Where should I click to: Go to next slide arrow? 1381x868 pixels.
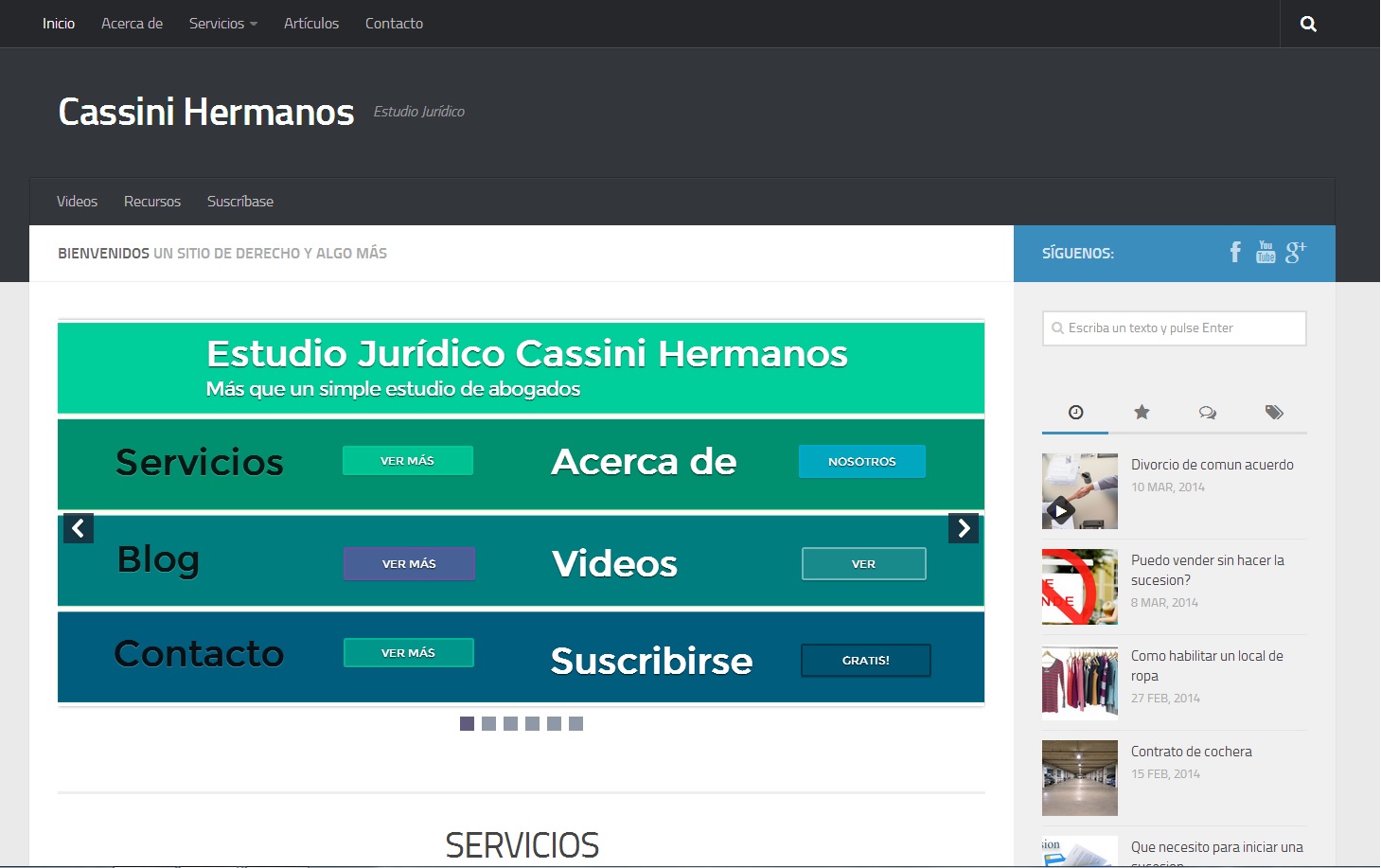click(964, 528)
